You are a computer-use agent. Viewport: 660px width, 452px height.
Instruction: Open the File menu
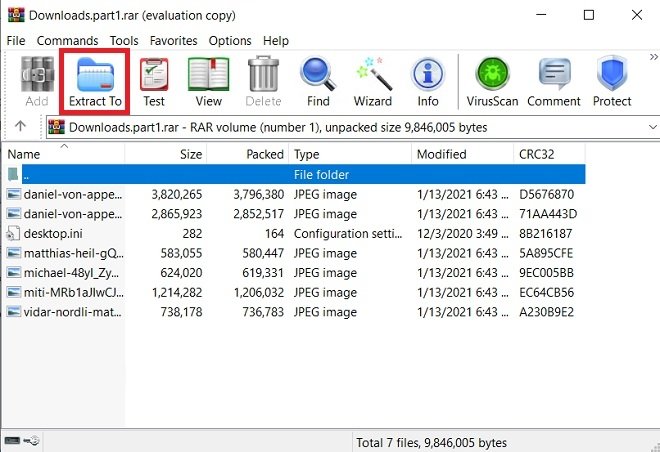click(x=16, y=41)
